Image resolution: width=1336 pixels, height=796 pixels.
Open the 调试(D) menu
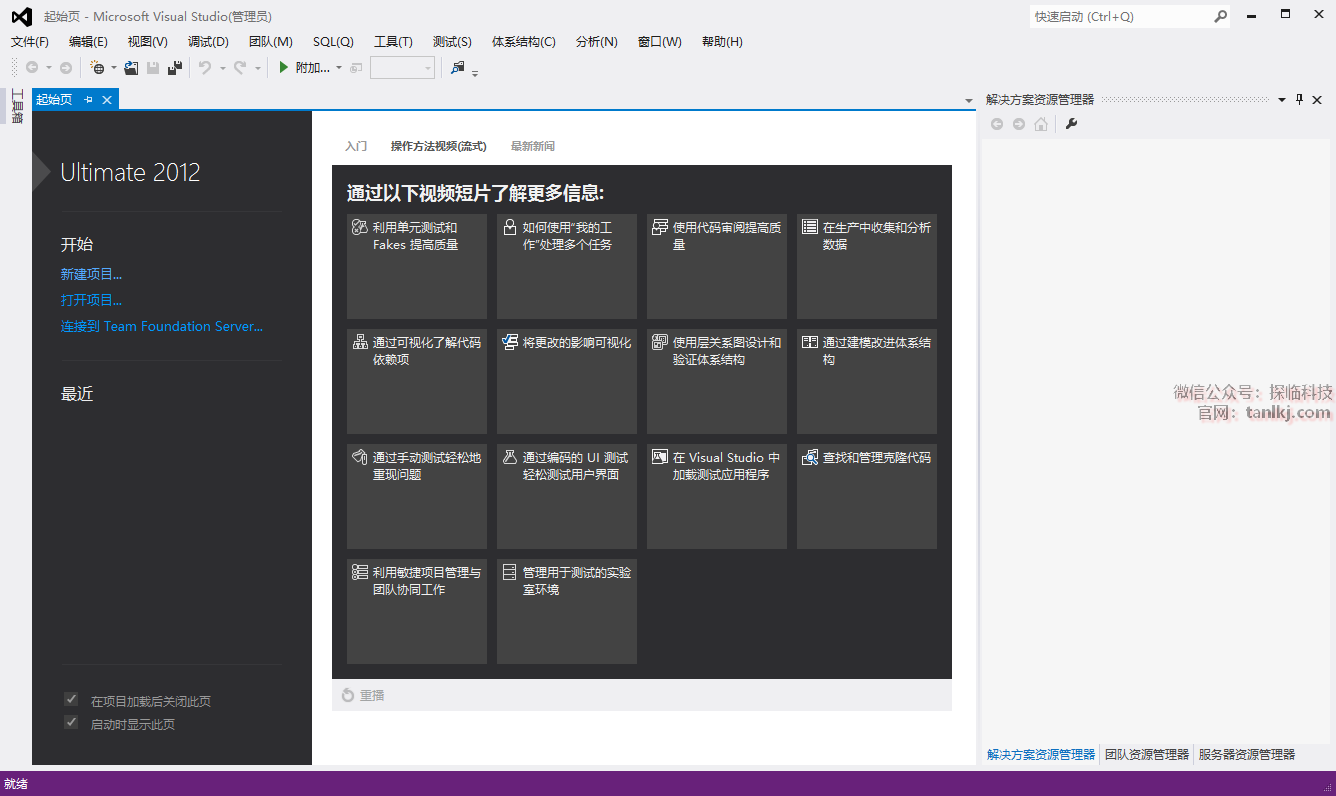(x=208, y=42)
